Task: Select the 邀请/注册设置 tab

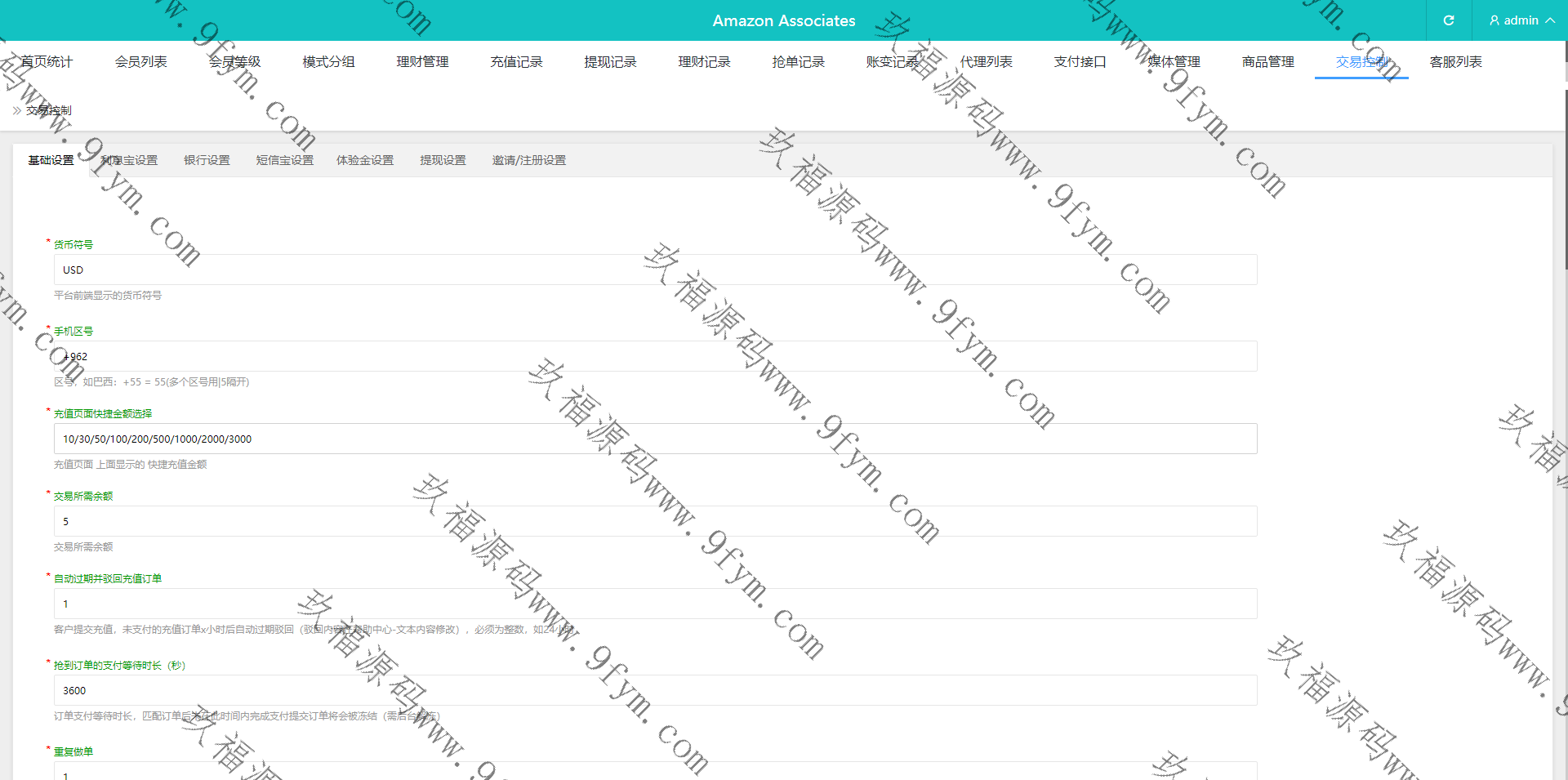Action: (x=528, y=160)
